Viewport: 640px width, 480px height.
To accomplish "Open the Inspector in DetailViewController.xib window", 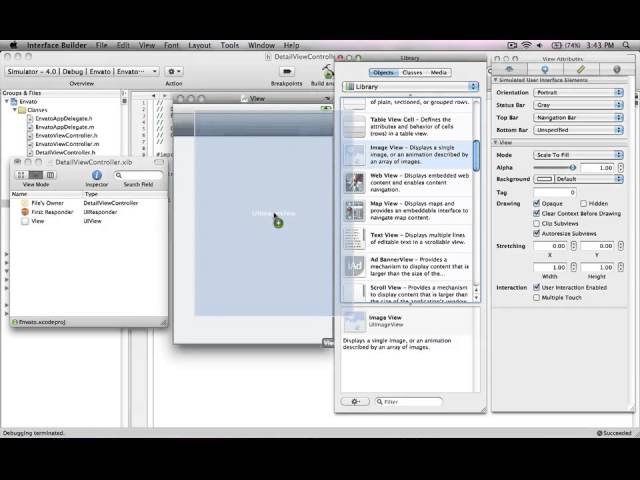I will 97,175.
